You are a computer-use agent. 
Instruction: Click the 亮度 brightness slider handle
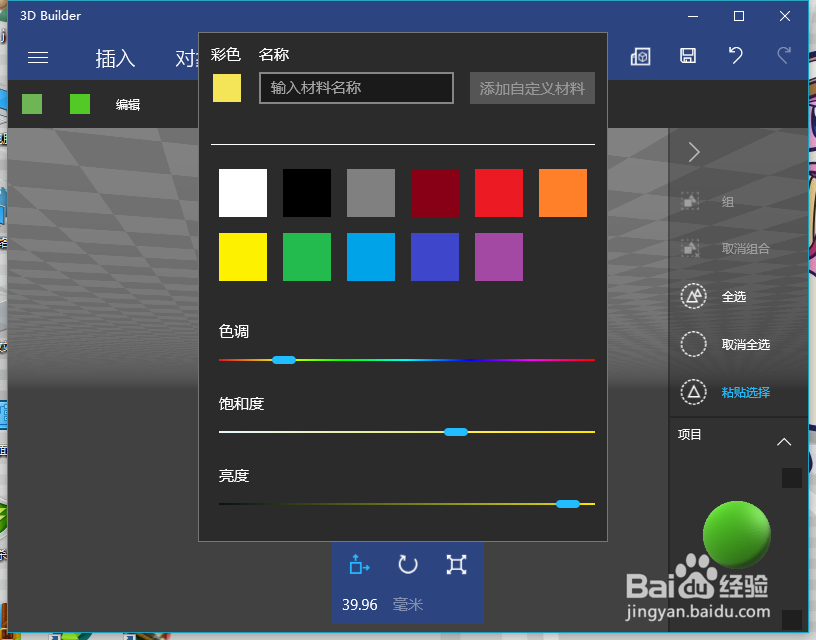tap(568, 504)
